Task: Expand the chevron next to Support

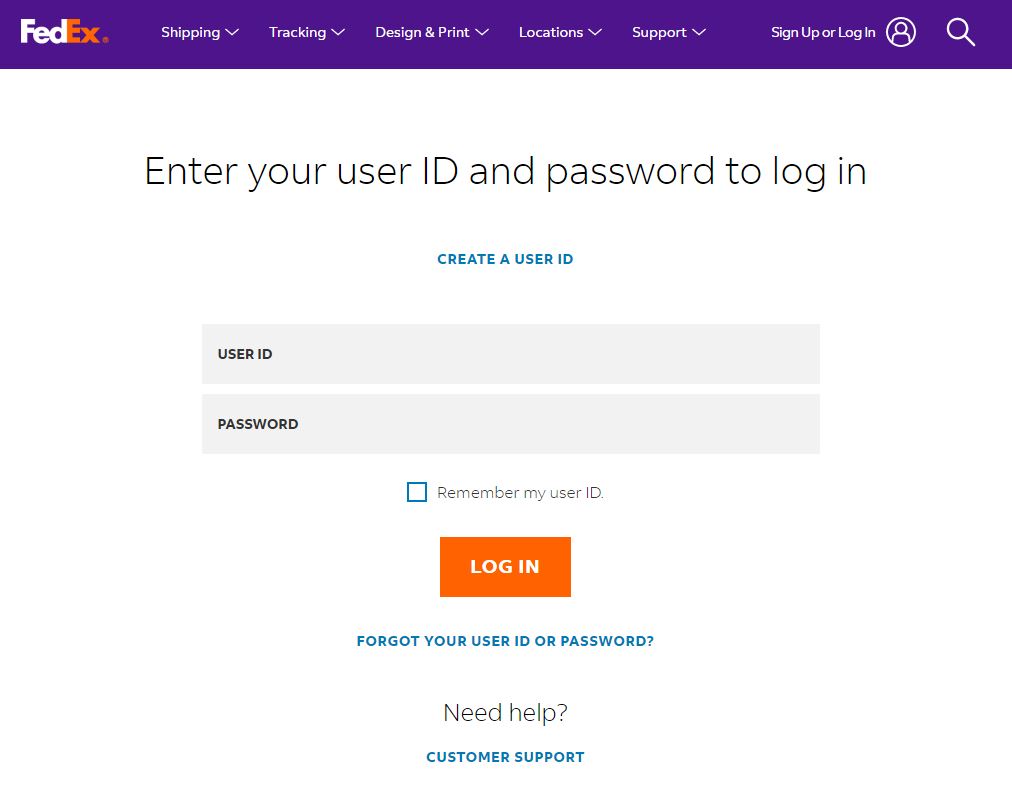Action: coord(699,32)
